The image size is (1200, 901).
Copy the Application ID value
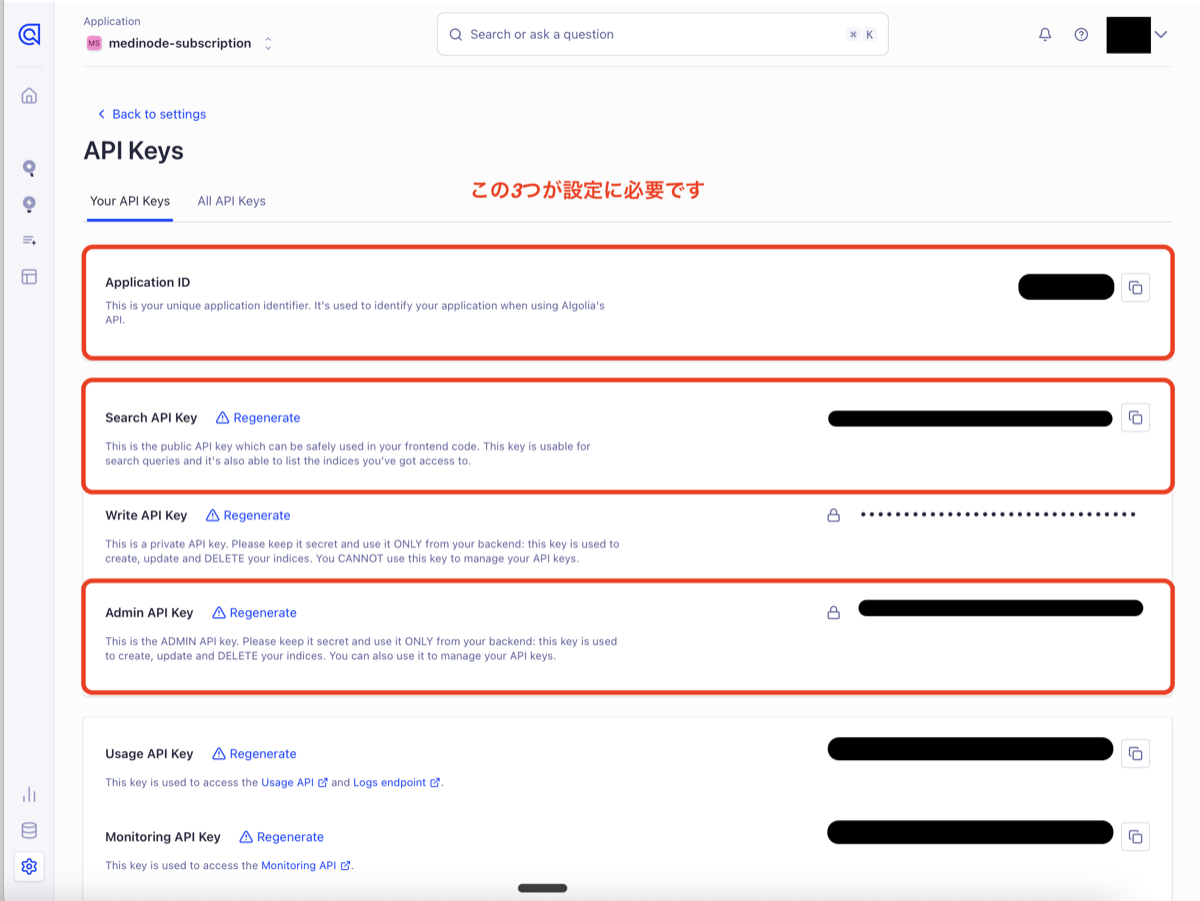[1135, 288]
